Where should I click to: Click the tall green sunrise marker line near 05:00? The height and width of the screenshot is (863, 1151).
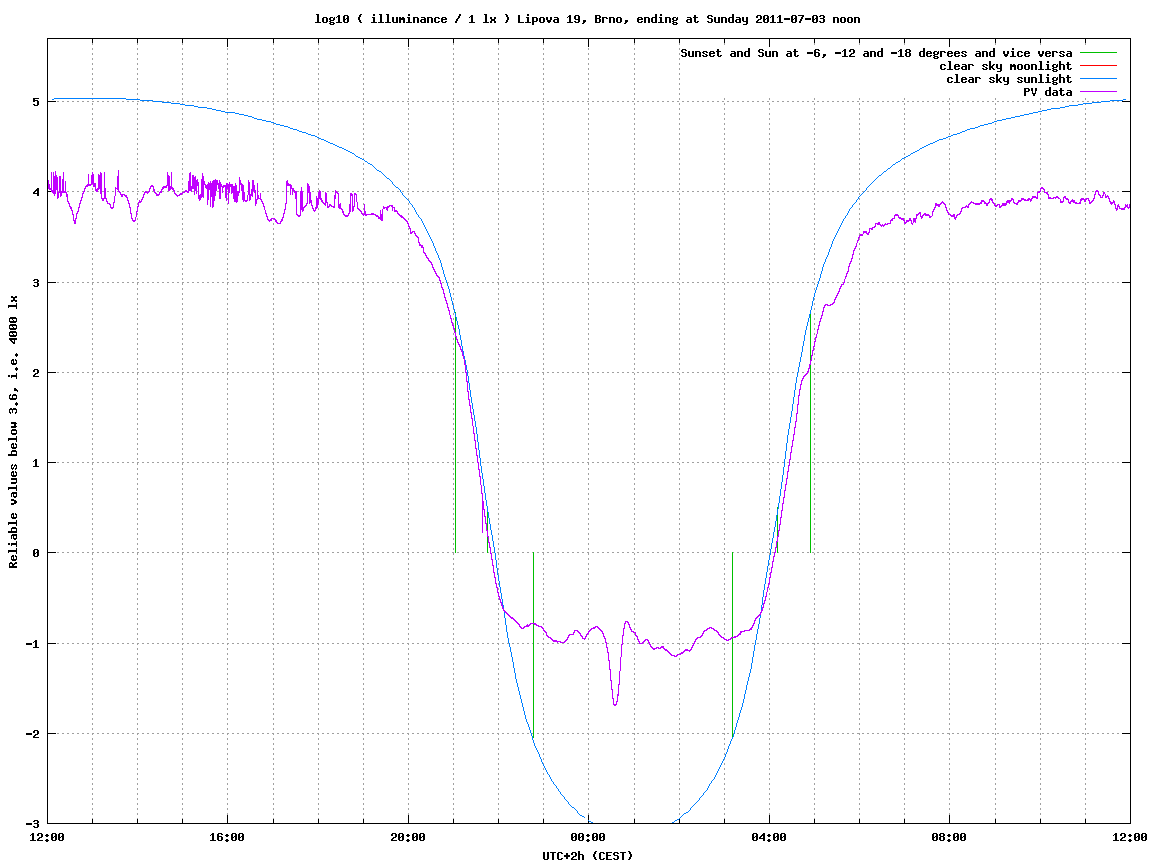[810, 433]
